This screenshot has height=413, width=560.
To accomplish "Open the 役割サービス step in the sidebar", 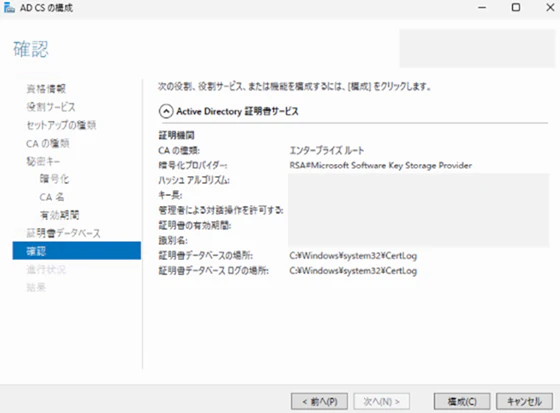I will (x=51, y=107).
